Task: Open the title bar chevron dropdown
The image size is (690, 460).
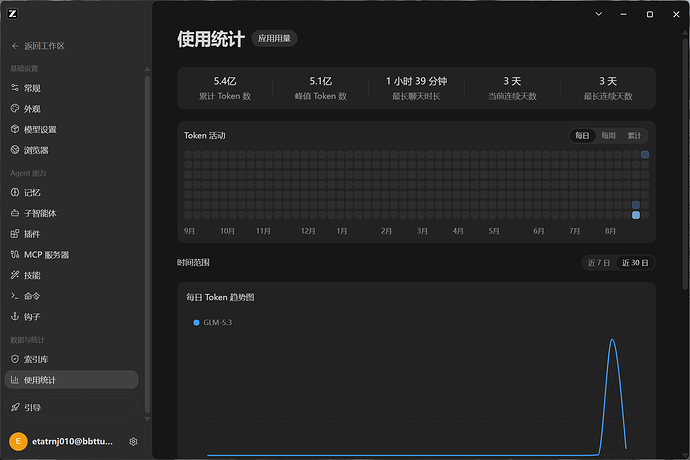Action: tap(598, 14)
